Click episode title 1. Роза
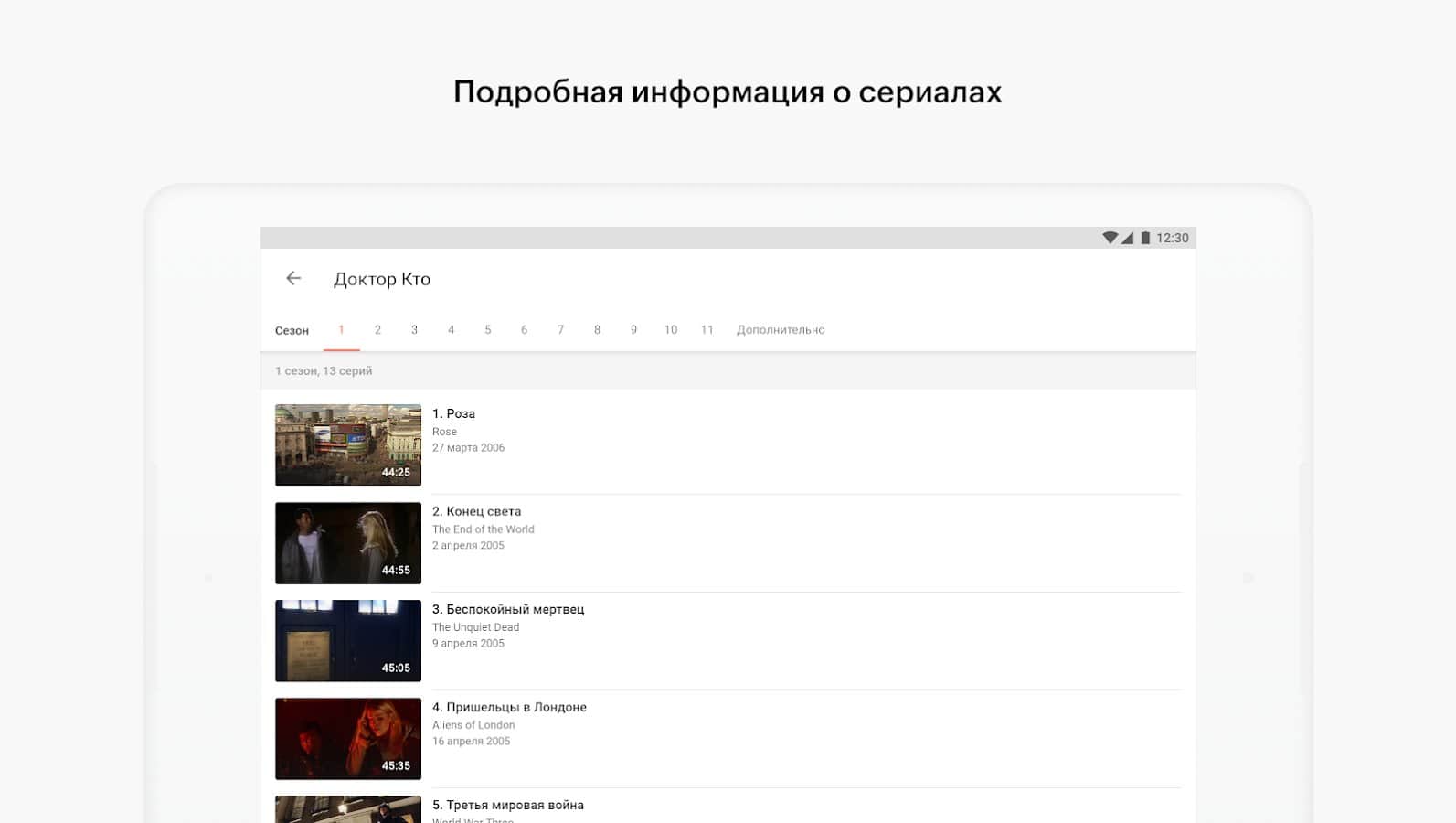Screen dimensions: 1456x823 pos(453,413)
